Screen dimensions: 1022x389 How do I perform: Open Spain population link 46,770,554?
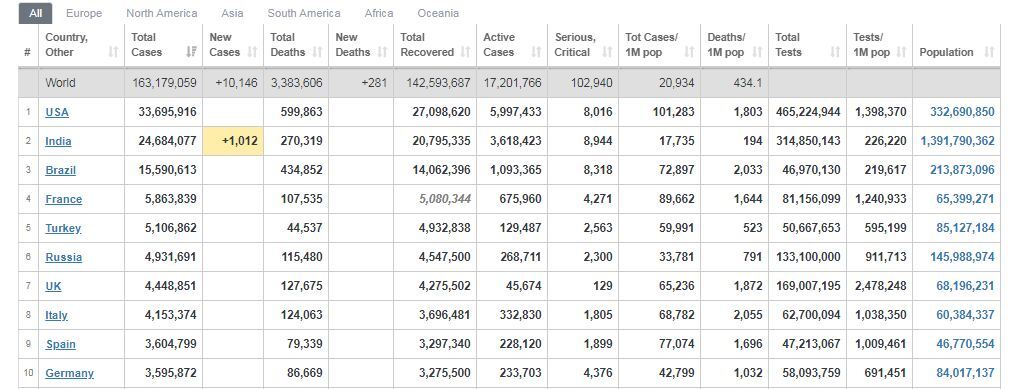pyautogui.click(x=965, y=344)
